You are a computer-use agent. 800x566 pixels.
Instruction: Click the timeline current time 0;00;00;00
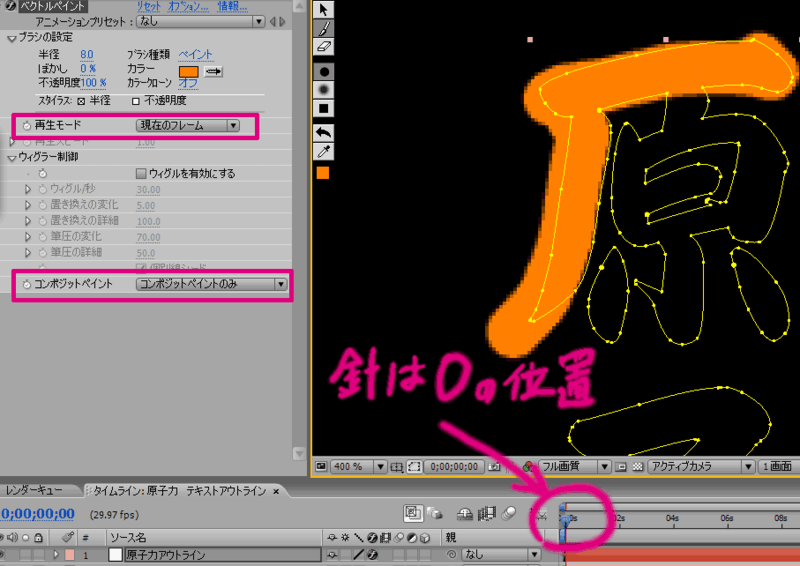click(37, 514)
